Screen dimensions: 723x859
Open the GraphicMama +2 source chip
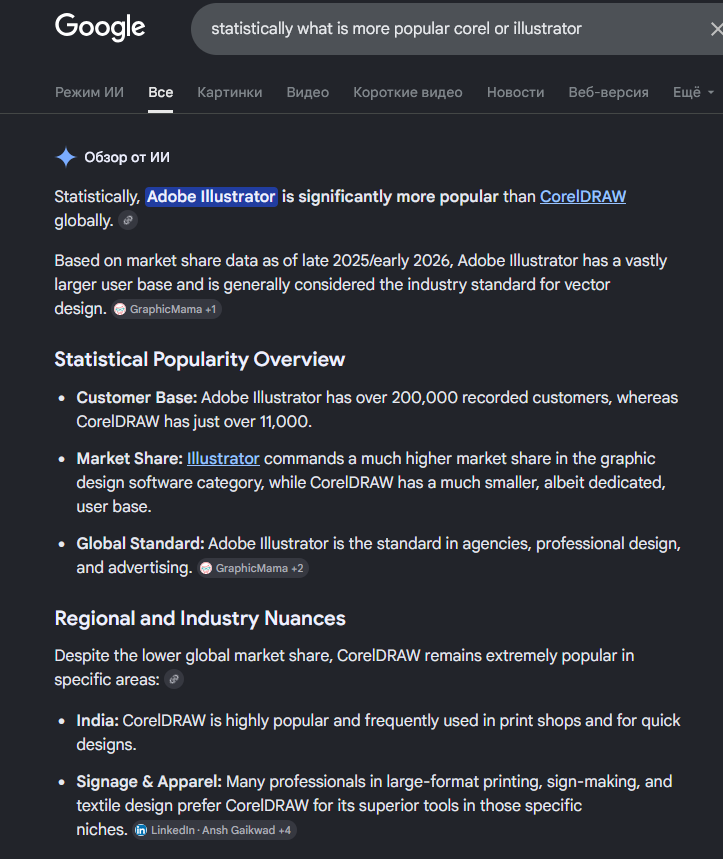(253, 568)
